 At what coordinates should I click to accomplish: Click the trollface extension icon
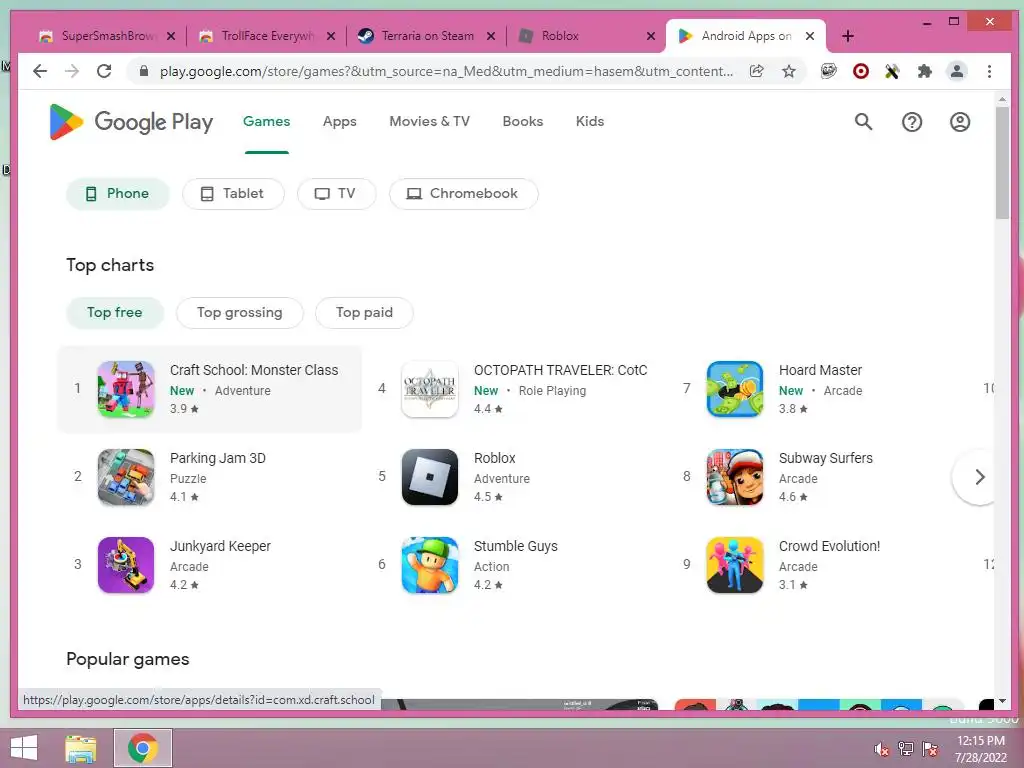point(829,71)
